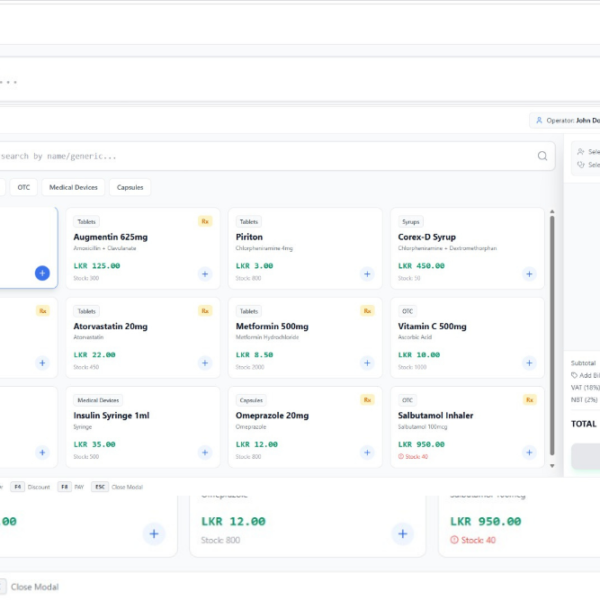Select the Medical Devices filter
Viewport: 600px width, 600px height.
pos(75,187)
